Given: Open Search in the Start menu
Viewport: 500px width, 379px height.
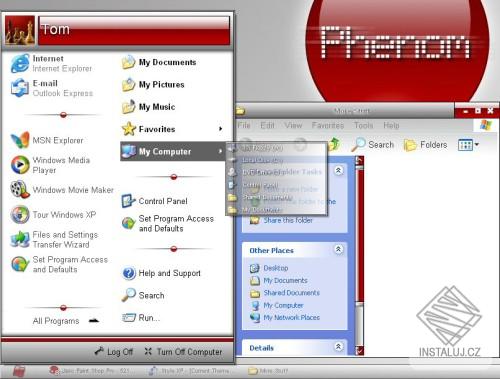Looking at the screenshot, I should click(143, 295).
